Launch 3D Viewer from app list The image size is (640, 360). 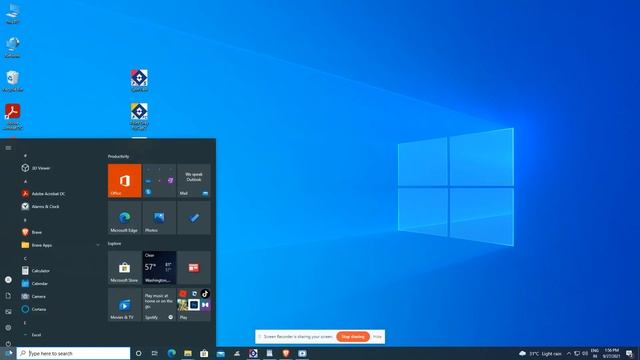(59, 168)
